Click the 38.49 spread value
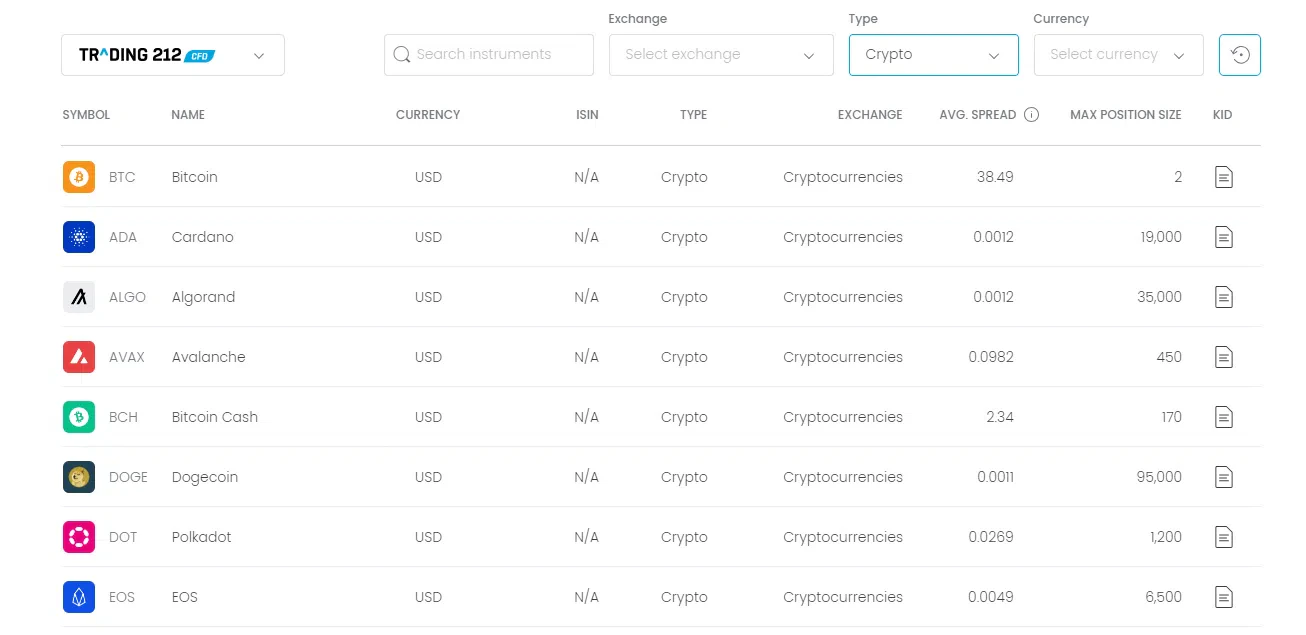 (x=995, y=177)
